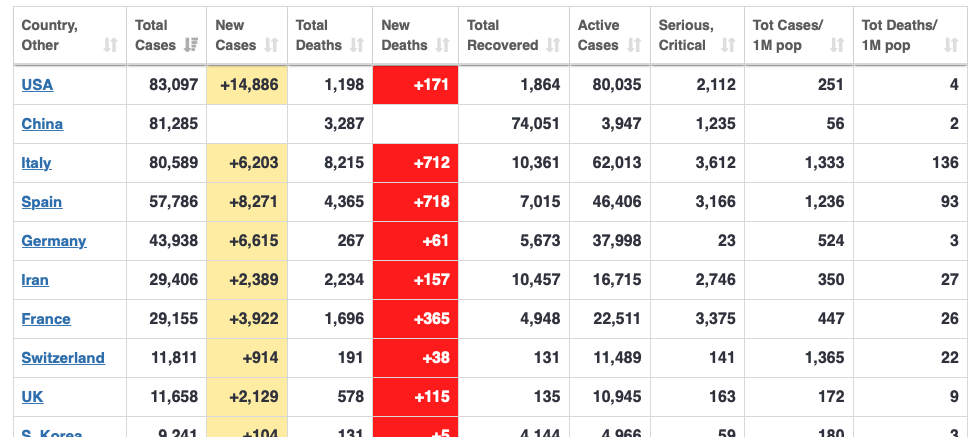Select Germany new cases cell +6,615
This screenshot has height=437, width=979.
tap(247, 240)
